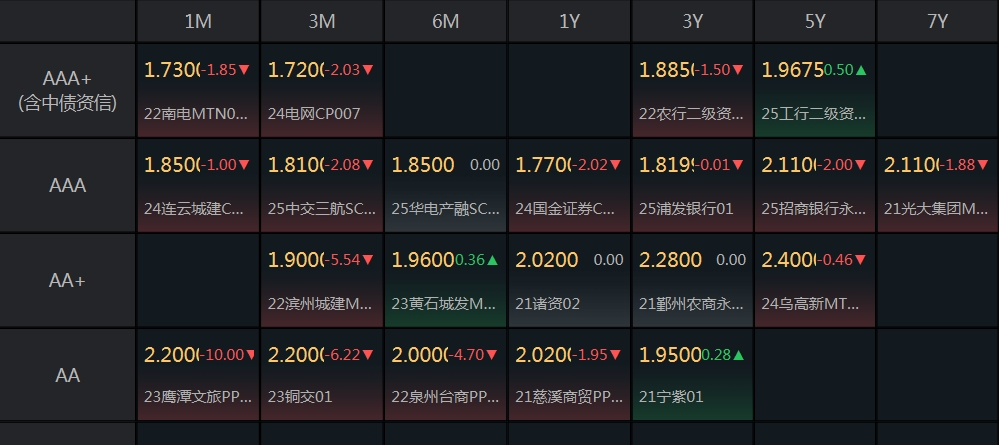
Task: Click the down arrow beside -10.00
Action: tap(252, 355)
